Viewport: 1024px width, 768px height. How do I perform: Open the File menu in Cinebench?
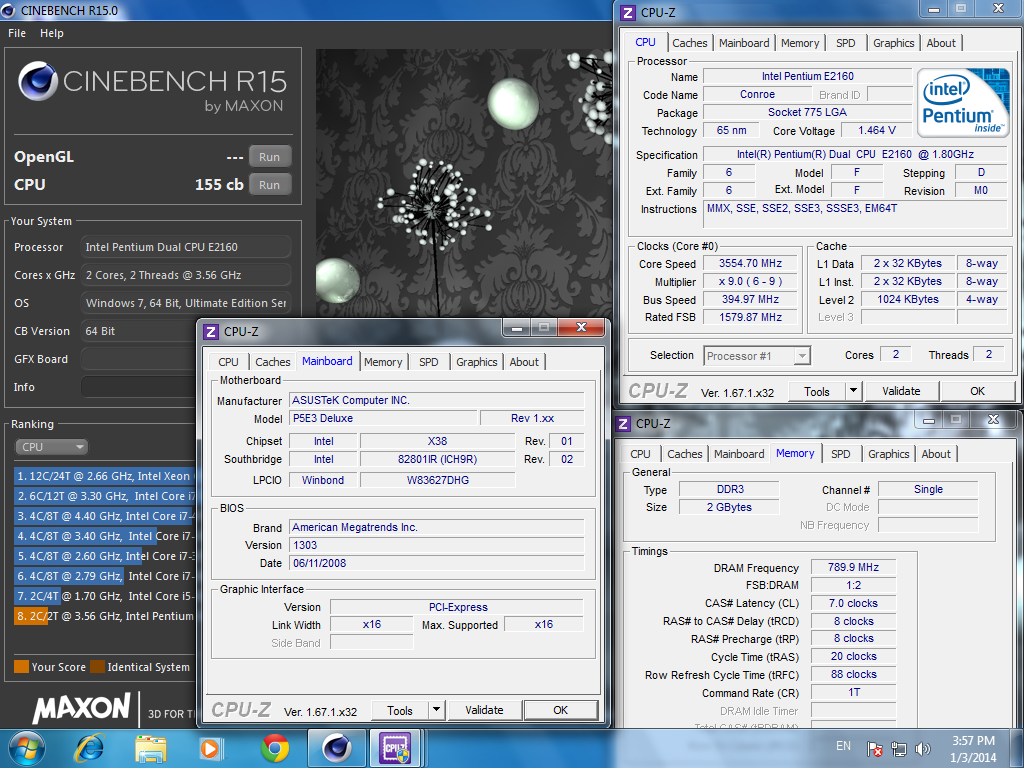[x=17, y=33]
